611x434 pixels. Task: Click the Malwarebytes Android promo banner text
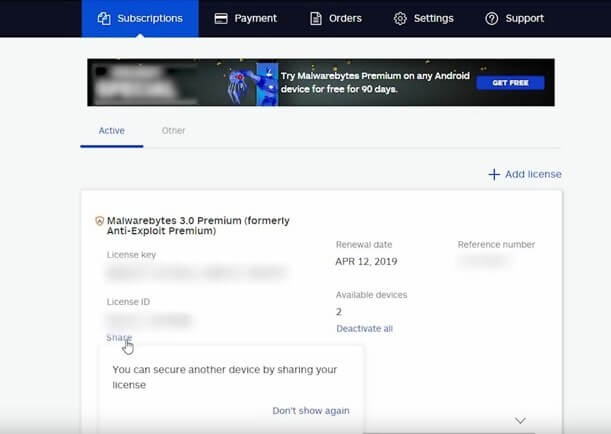click(375, 82)
